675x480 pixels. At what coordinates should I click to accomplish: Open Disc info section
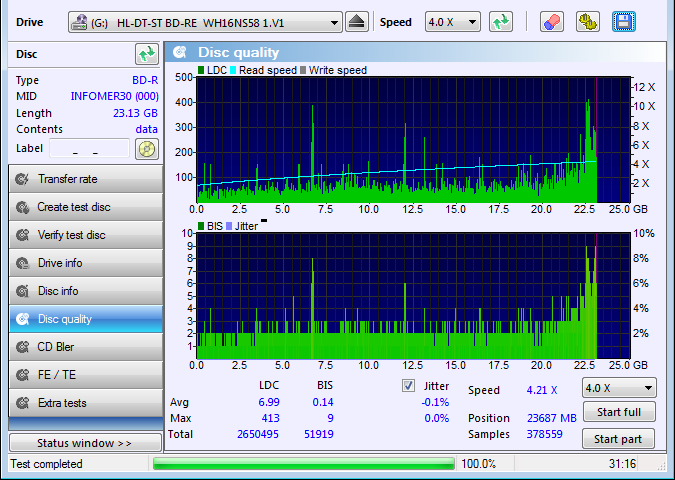[x=86, y=291]
